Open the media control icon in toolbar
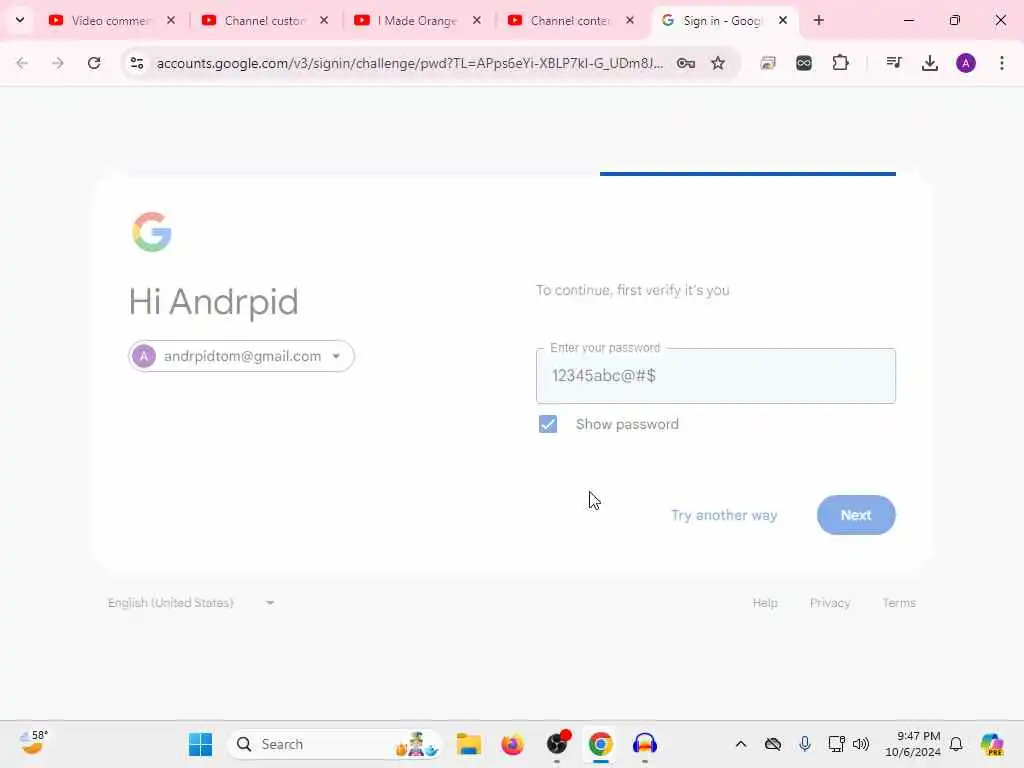This screenshot has width=1024, height=768. pyautogui.click(x=894, y=63)
